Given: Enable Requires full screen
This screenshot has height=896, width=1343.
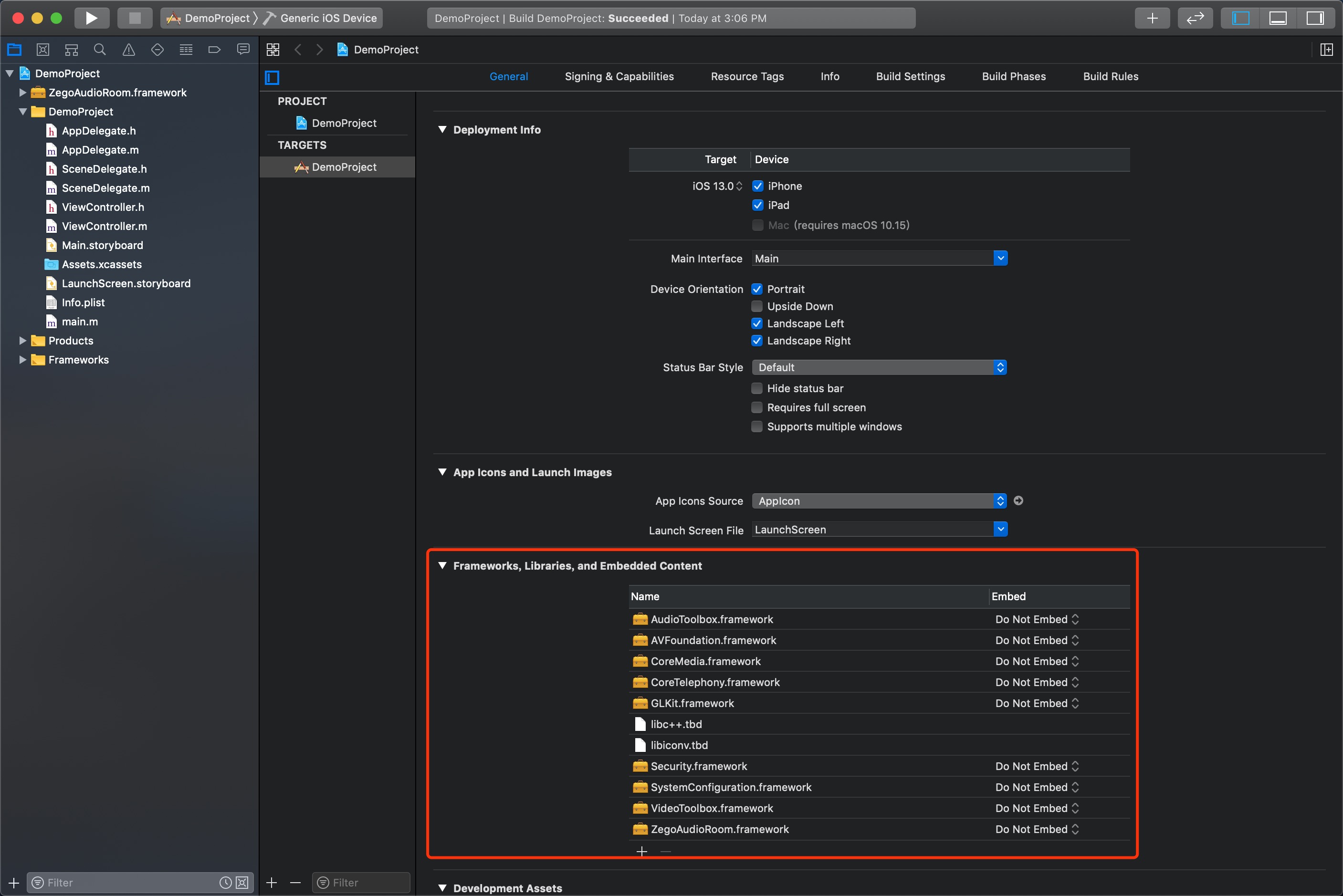Looking at the screenshot, I should (x=756, y=407).
